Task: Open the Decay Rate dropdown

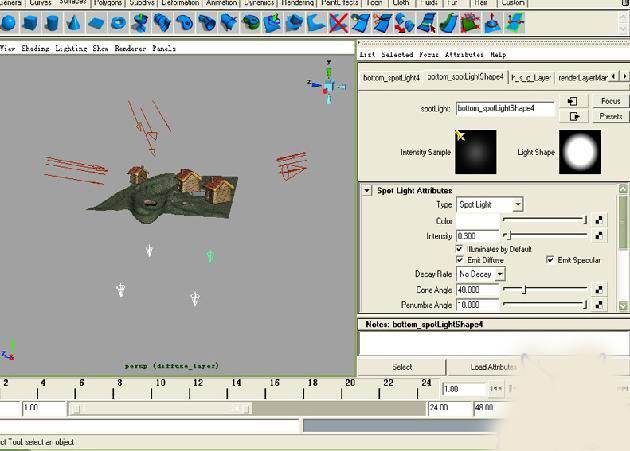Action: pyautogui.click(x=481, y=274)
